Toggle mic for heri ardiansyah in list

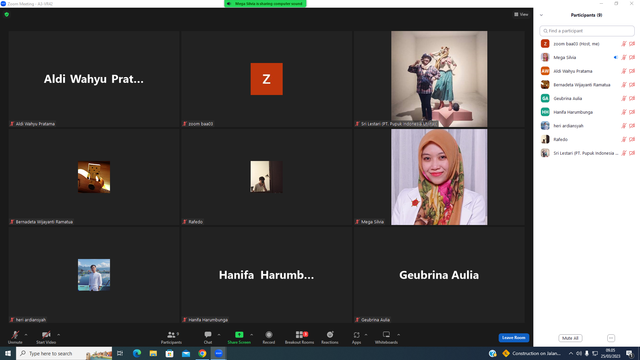click(624, 126)
